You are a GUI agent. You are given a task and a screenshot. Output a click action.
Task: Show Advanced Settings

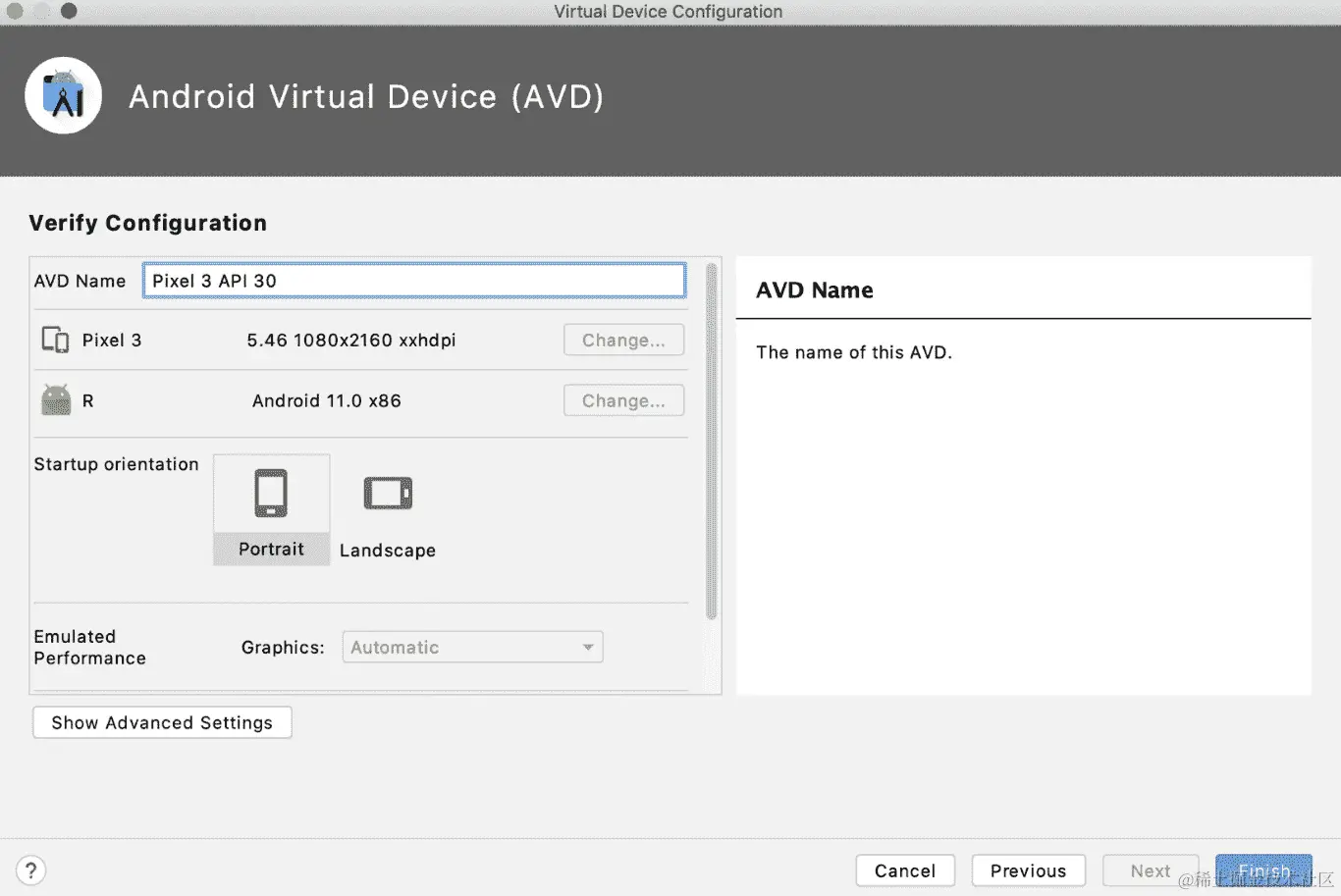pos(162,722)
